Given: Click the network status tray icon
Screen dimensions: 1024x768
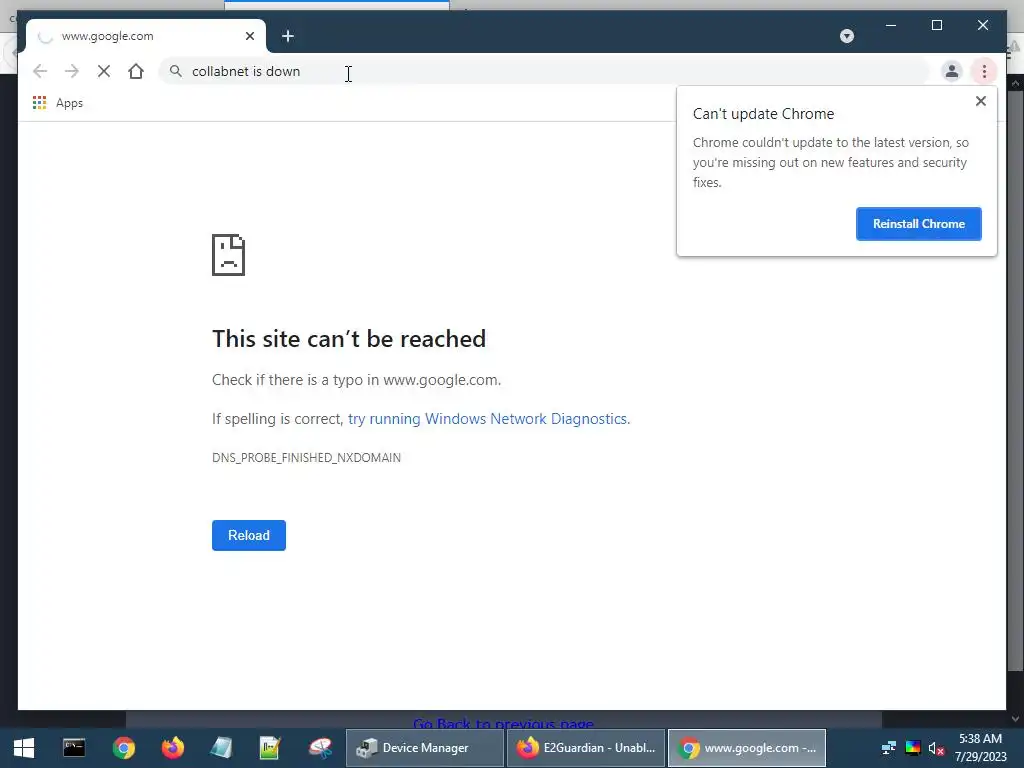Looking at the screenshot, I should [x=889, y=748].
